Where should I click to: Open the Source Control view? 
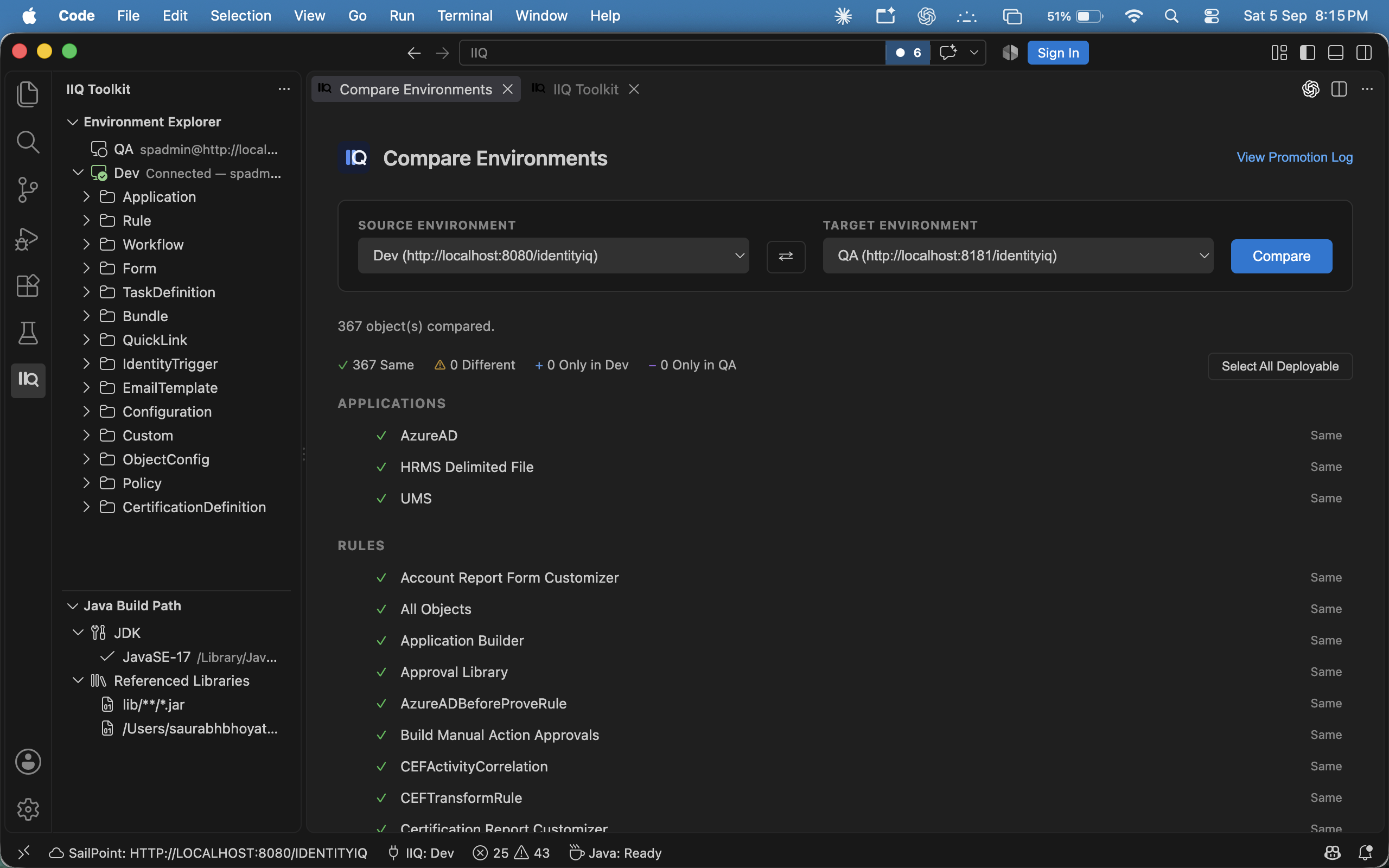click(x=28, y=189)
